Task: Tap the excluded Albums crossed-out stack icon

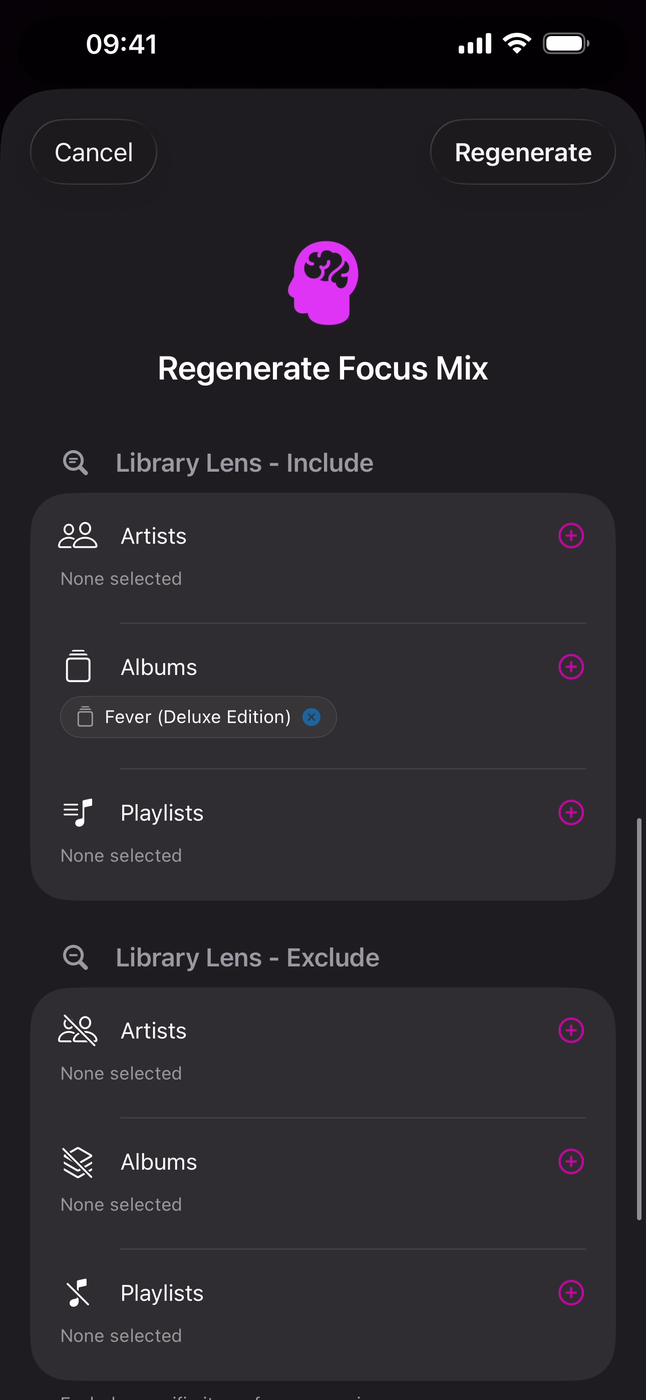Action: tap(78, 1162)
